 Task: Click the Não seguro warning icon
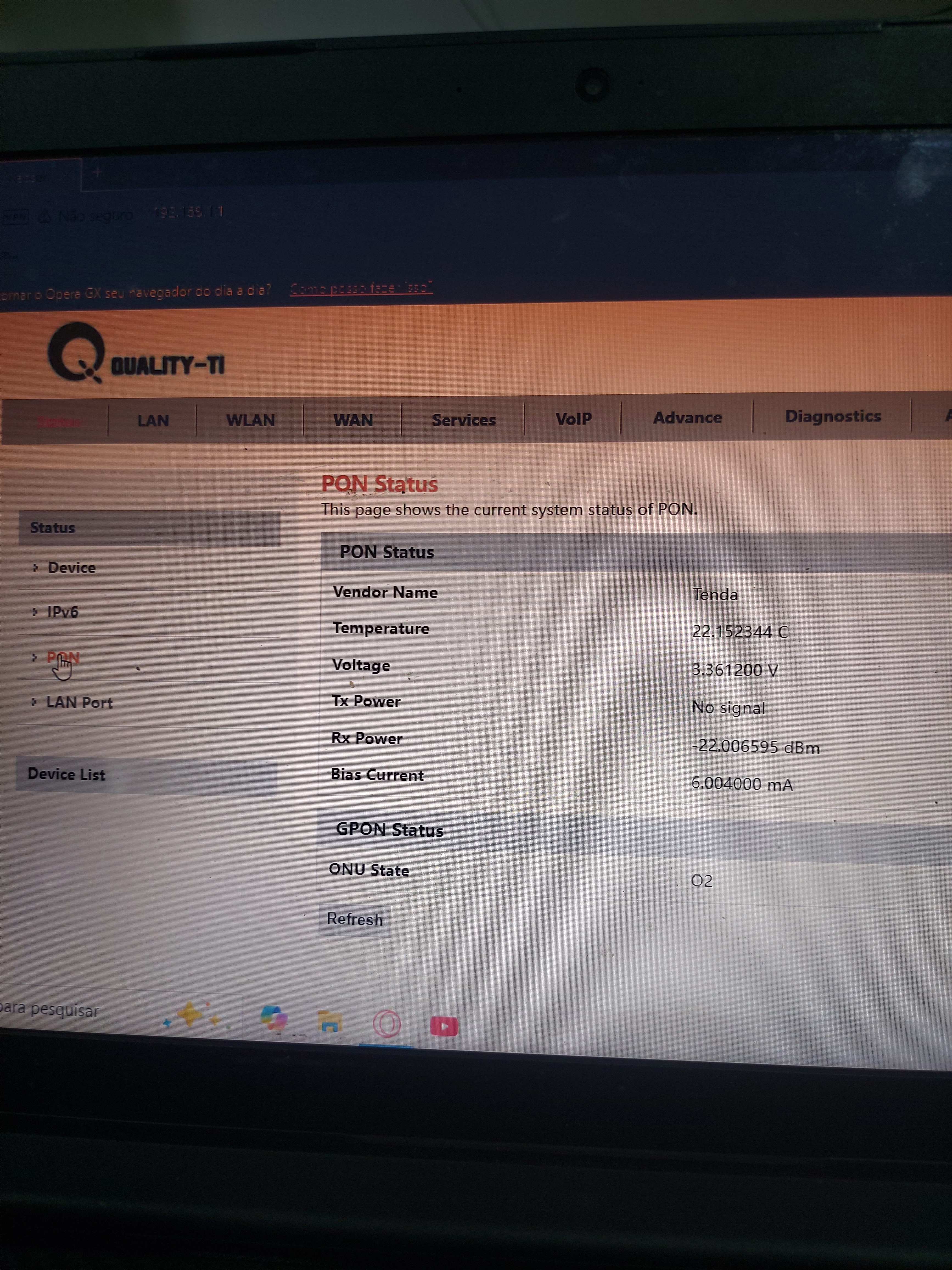click(45, 216)
